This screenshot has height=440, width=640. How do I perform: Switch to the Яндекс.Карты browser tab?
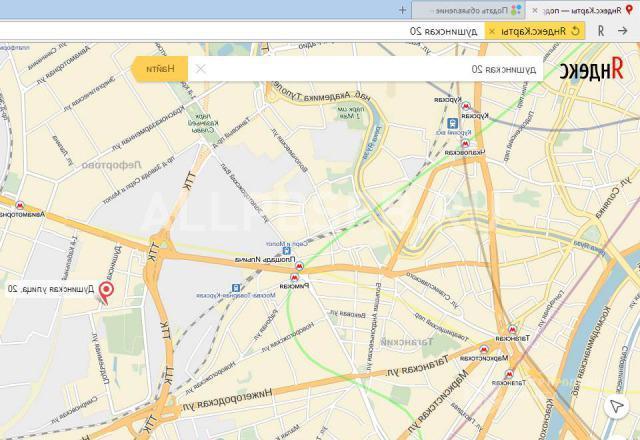(582, 10)
